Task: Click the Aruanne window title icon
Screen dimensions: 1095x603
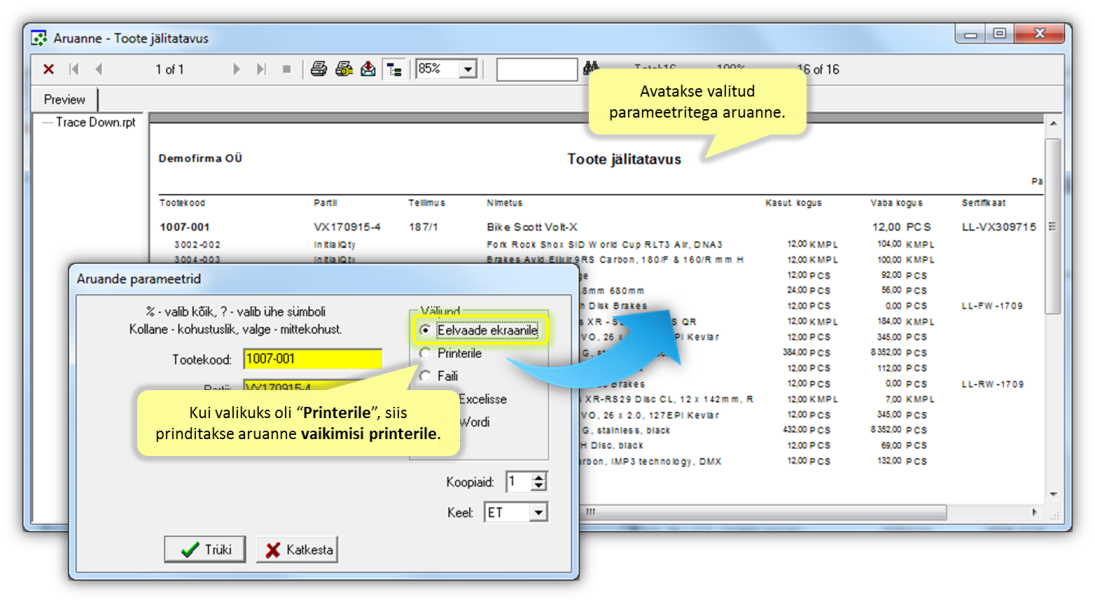Action: pyautogui.click(x=39, y=38)
